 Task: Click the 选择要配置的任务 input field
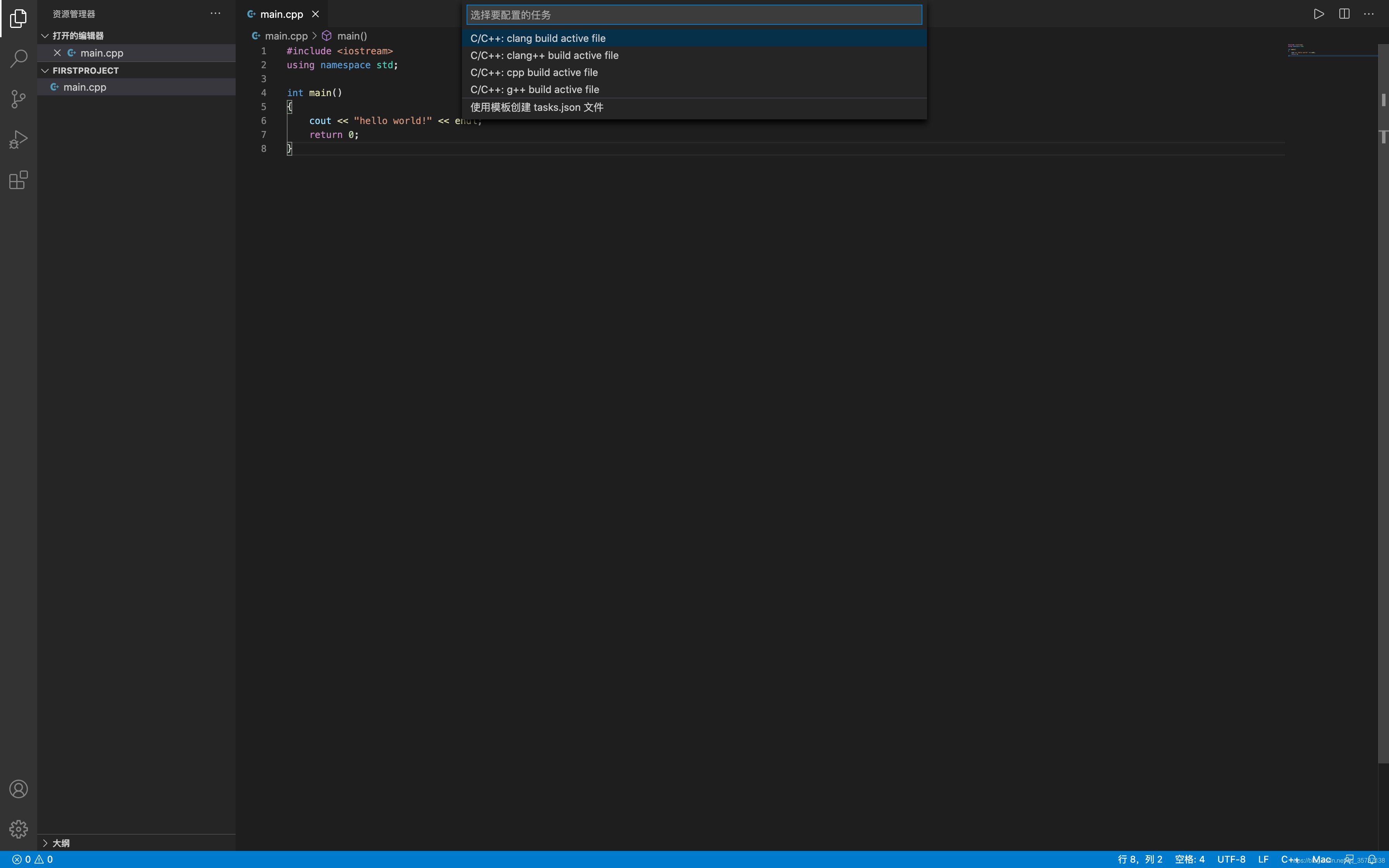point(693,15)
